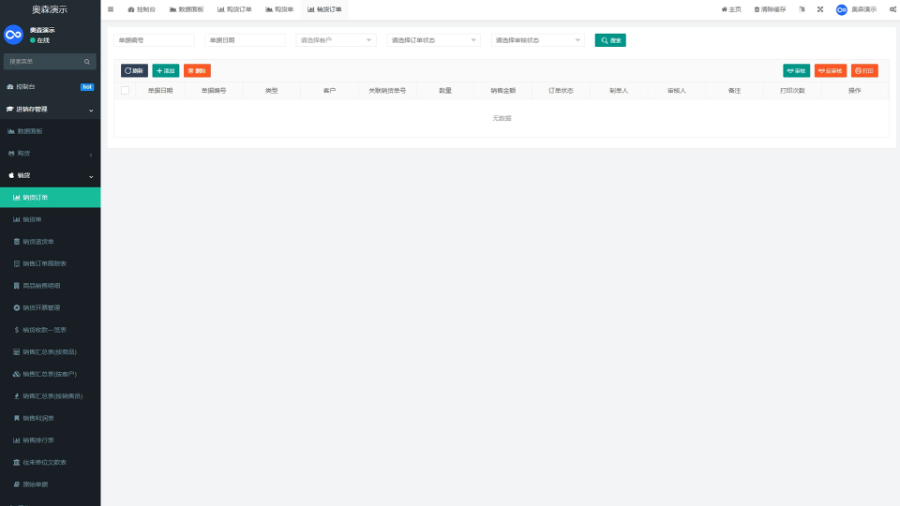This screenshot has height=506, width=900.
Task: Switch to the 数据面板 tab in the top bar
Action: click(x=187, y=9)
